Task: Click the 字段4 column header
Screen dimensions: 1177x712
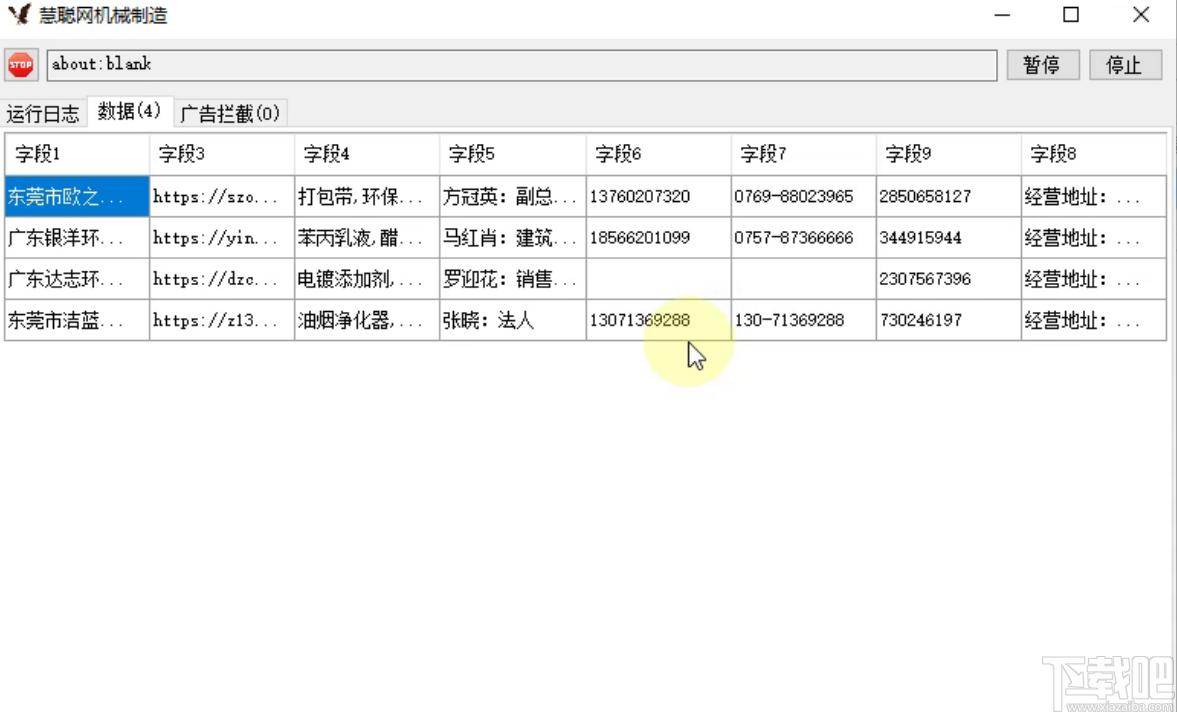Action: (367, 155)
